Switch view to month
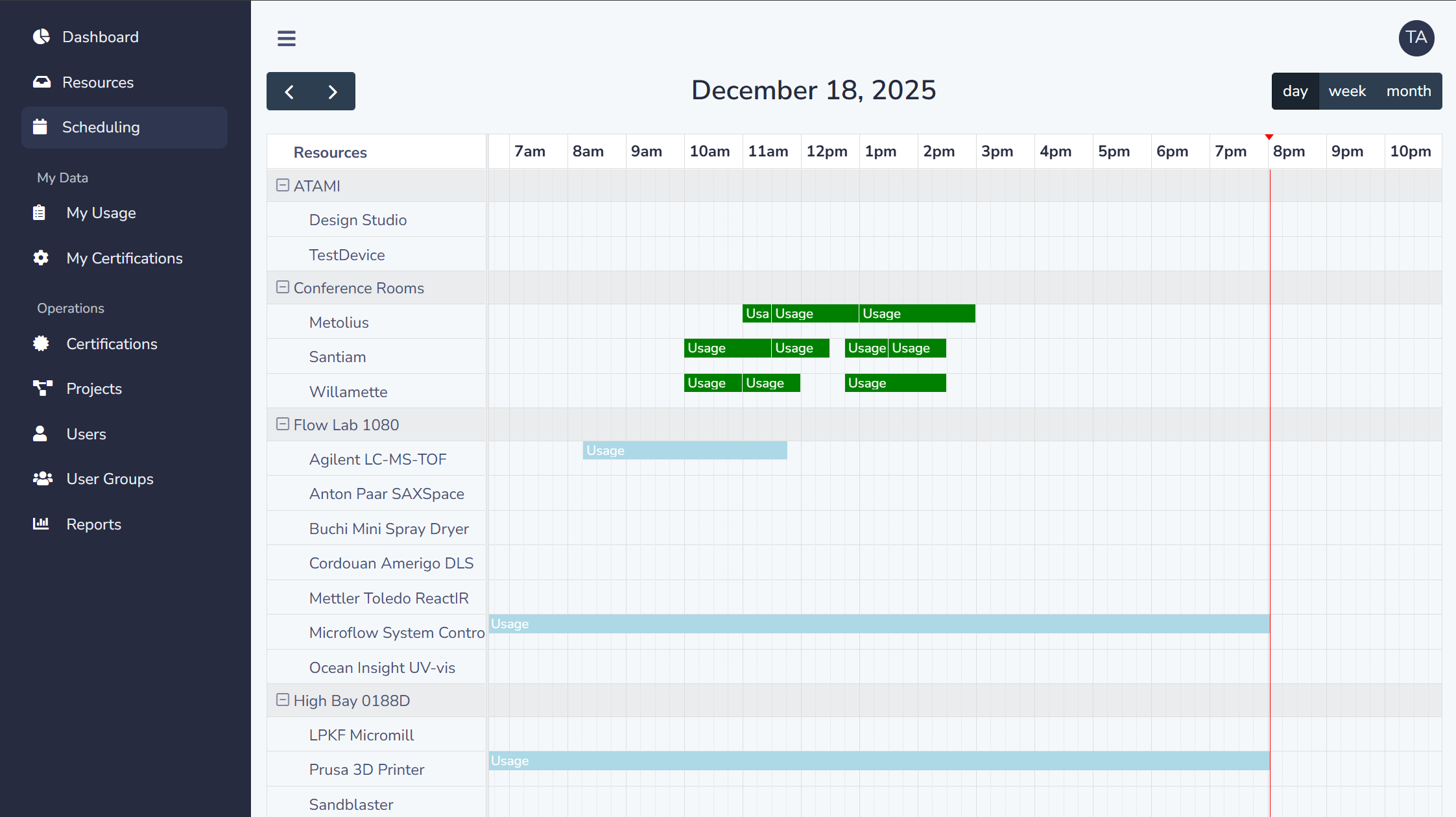This screenshot has height=817, width=1456. pyautogui.click(x=1408, y=91)
